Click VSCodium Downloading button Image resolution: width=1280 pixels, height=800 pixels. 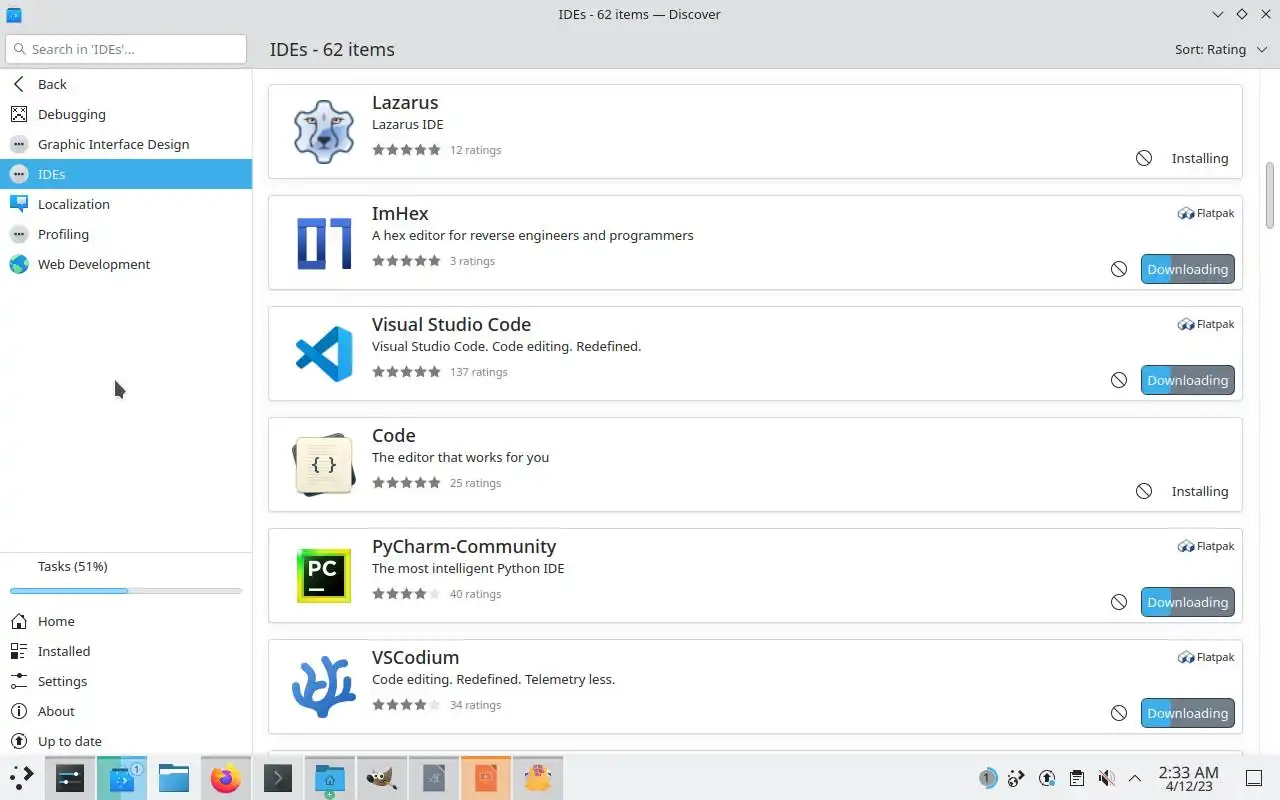[1187, 713]
